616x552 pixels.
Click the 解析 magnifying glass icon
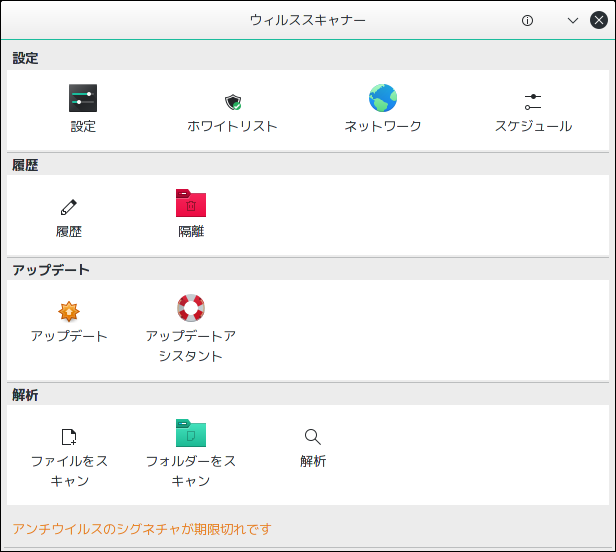pos(313,437)
